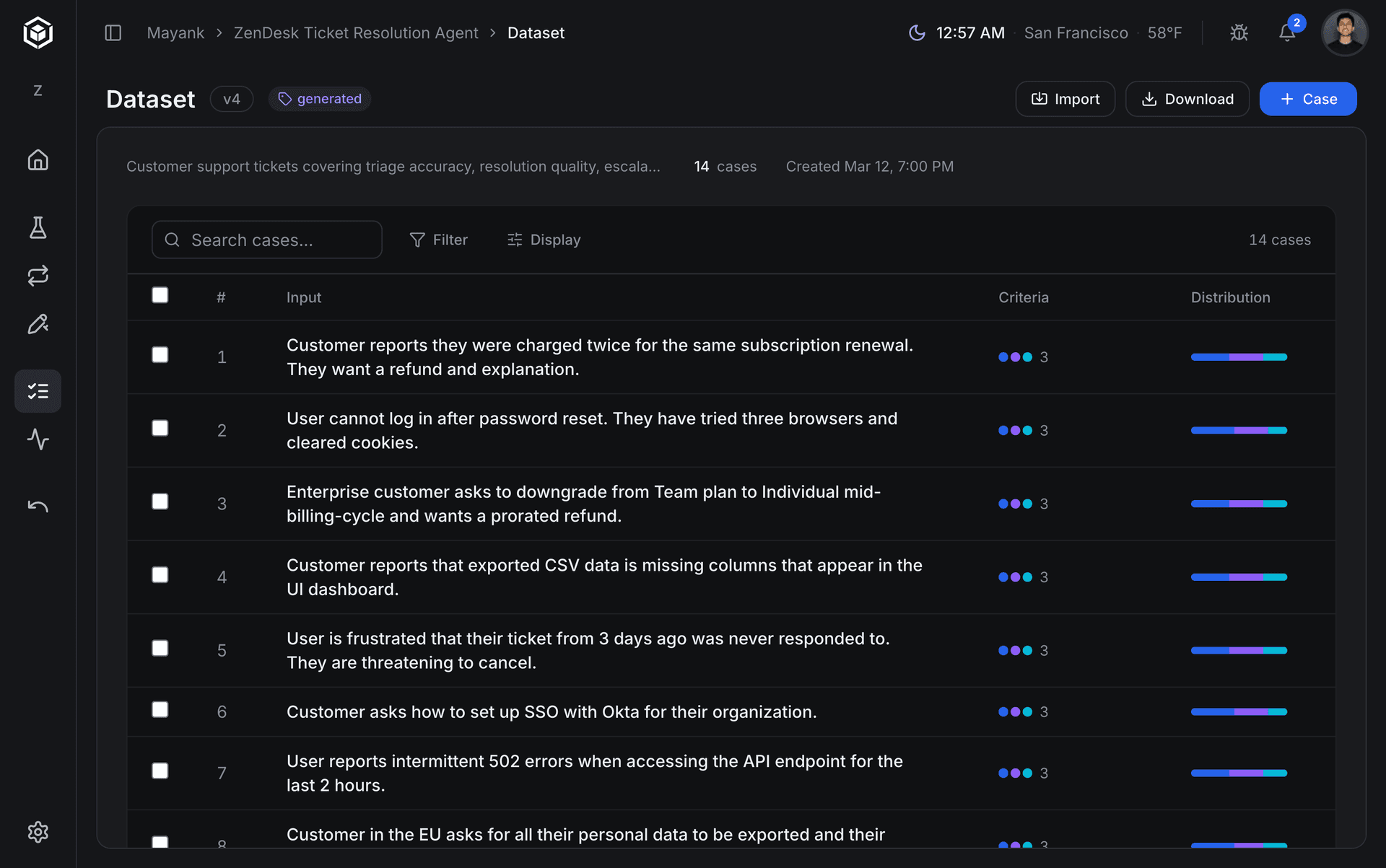The image size is (1386, 868).
Task: Open the v4 version selector
Action: 231,99
